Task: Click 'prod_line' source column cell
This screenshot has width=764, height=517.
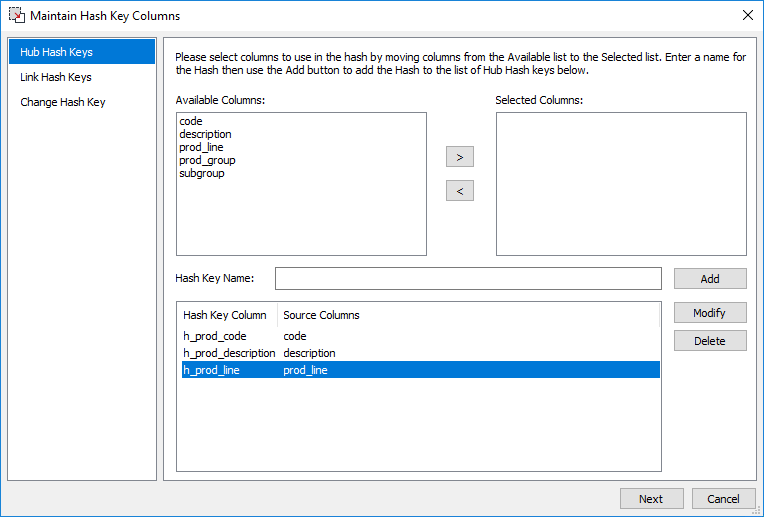Action: pos(306,370)
